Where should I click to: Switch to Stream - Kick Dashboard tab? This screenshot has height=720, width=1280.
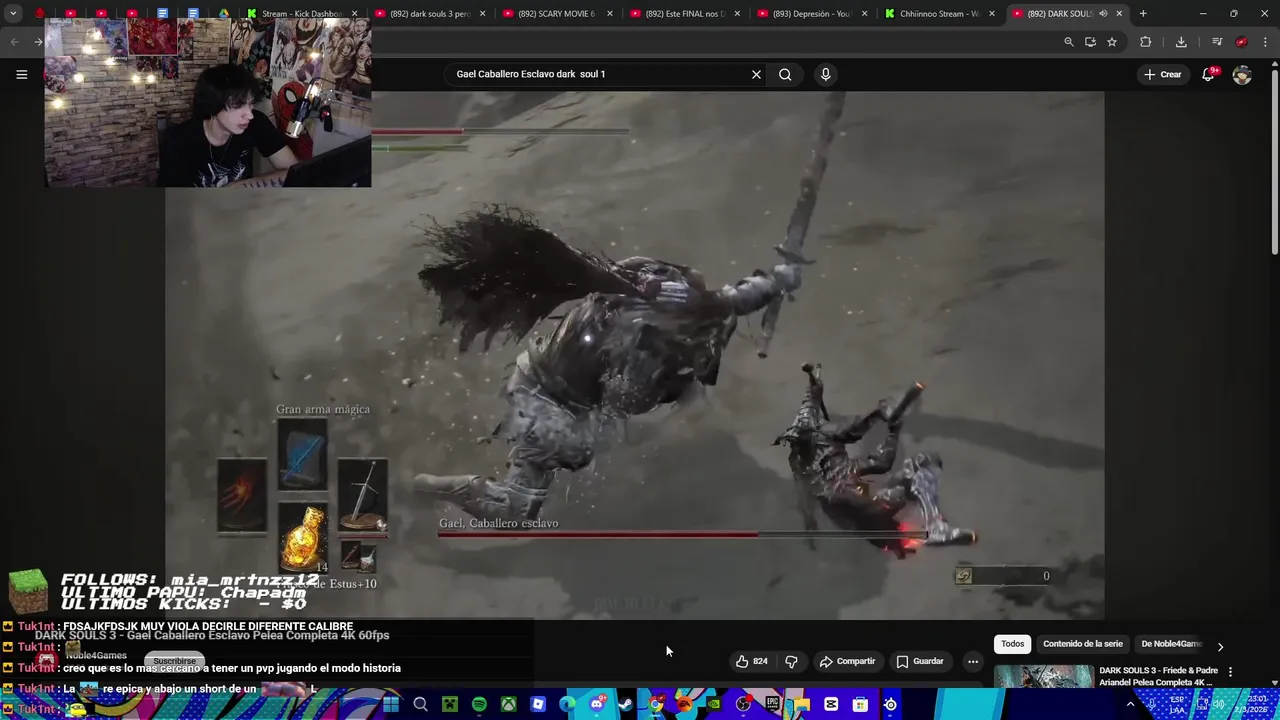point(302,14)
